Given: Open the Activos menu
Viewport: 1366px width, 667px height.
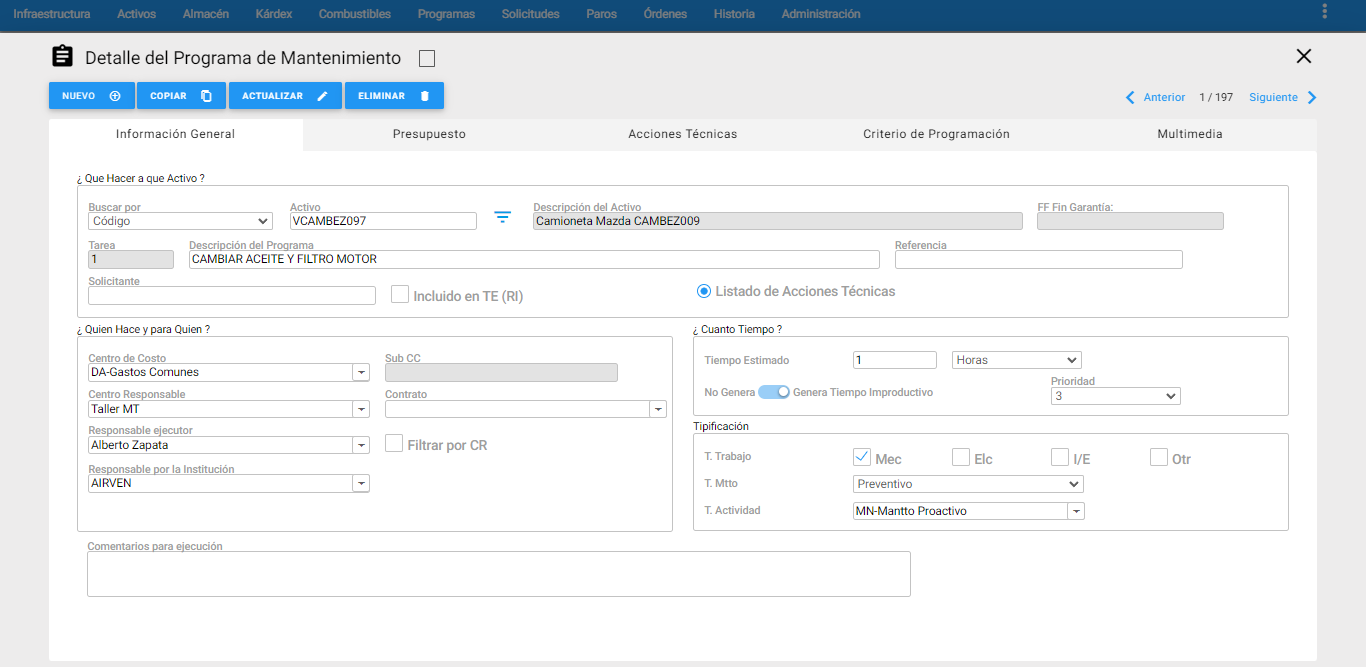Looking at the screenshot, I should click(x=137, y=14).
